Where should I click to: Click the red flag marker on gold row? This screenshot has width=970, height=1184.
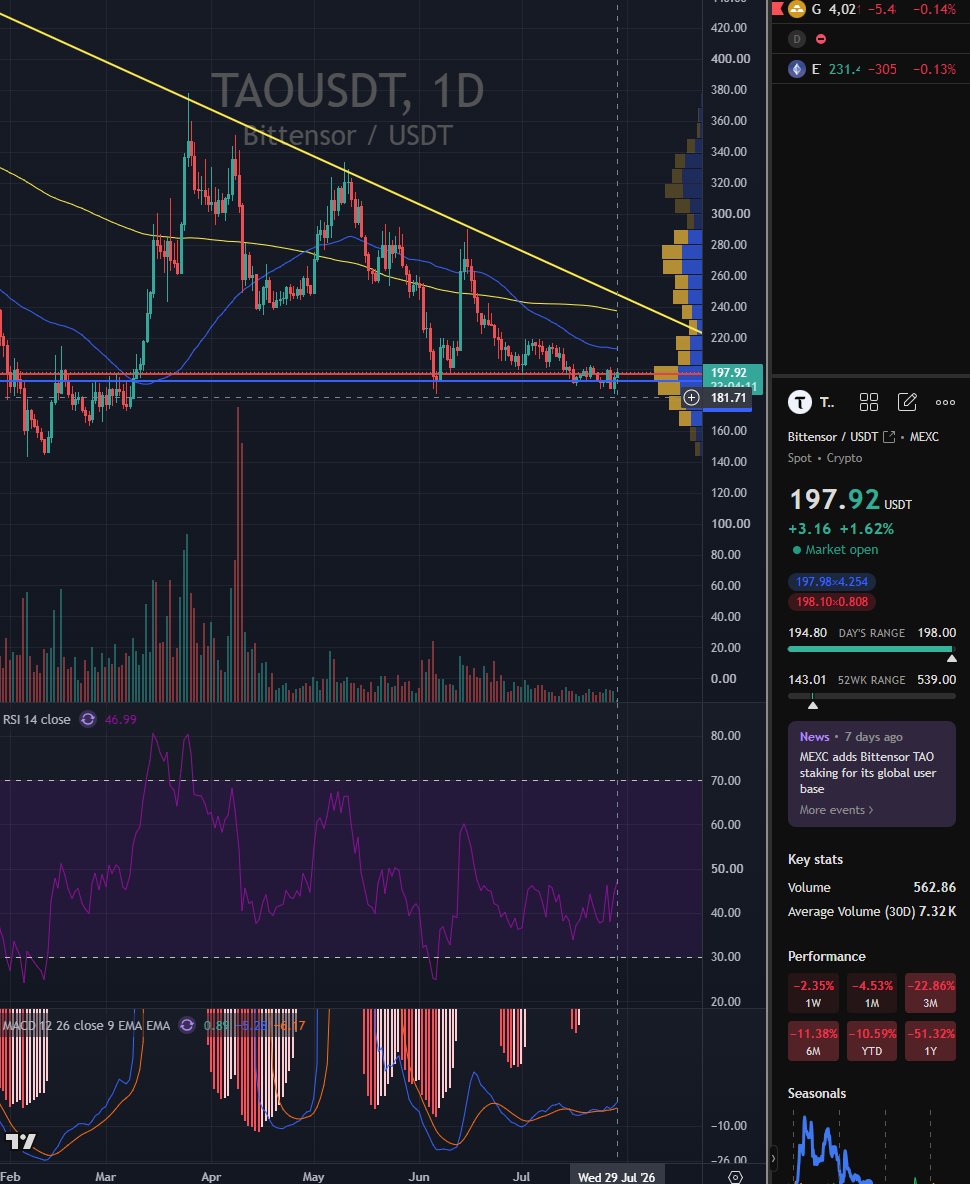coord(778,9)
